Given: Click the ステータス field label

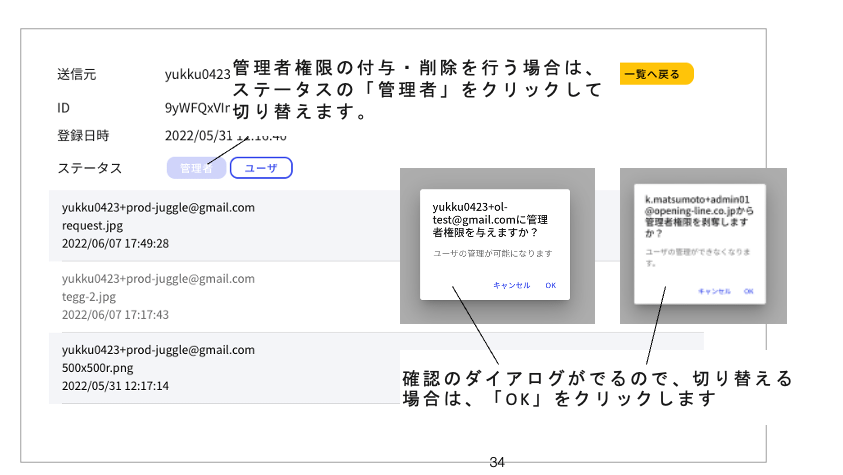Looking at the screenshot, I should click(90, 168).
